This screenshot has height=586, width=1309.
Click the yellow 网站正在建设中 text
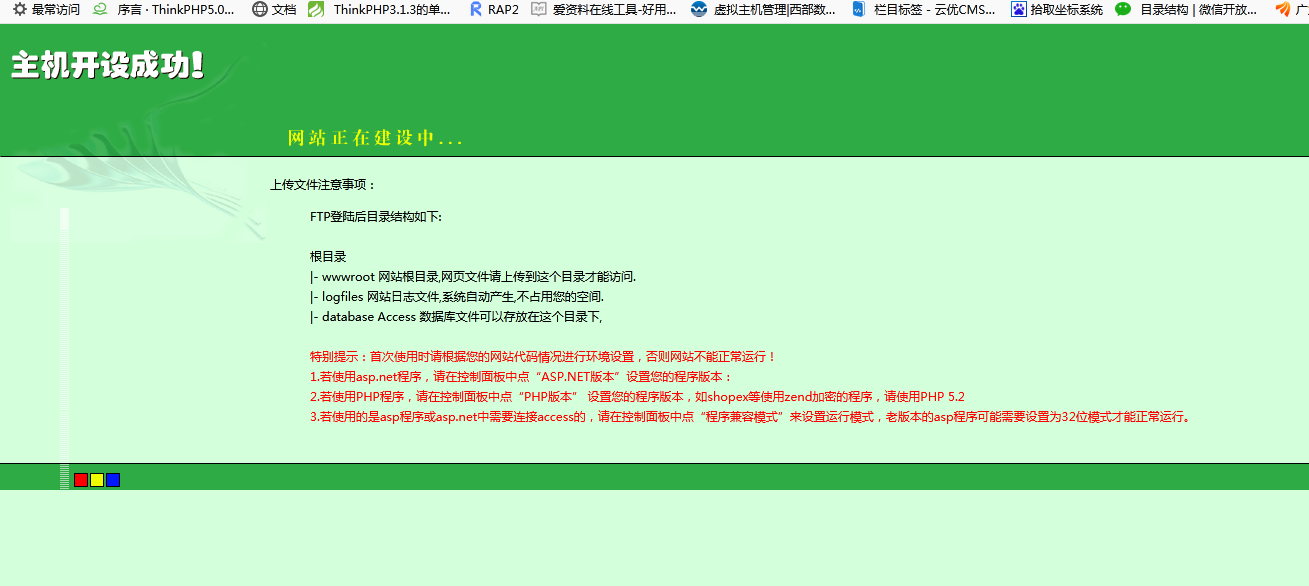click(x=375, y=138)
